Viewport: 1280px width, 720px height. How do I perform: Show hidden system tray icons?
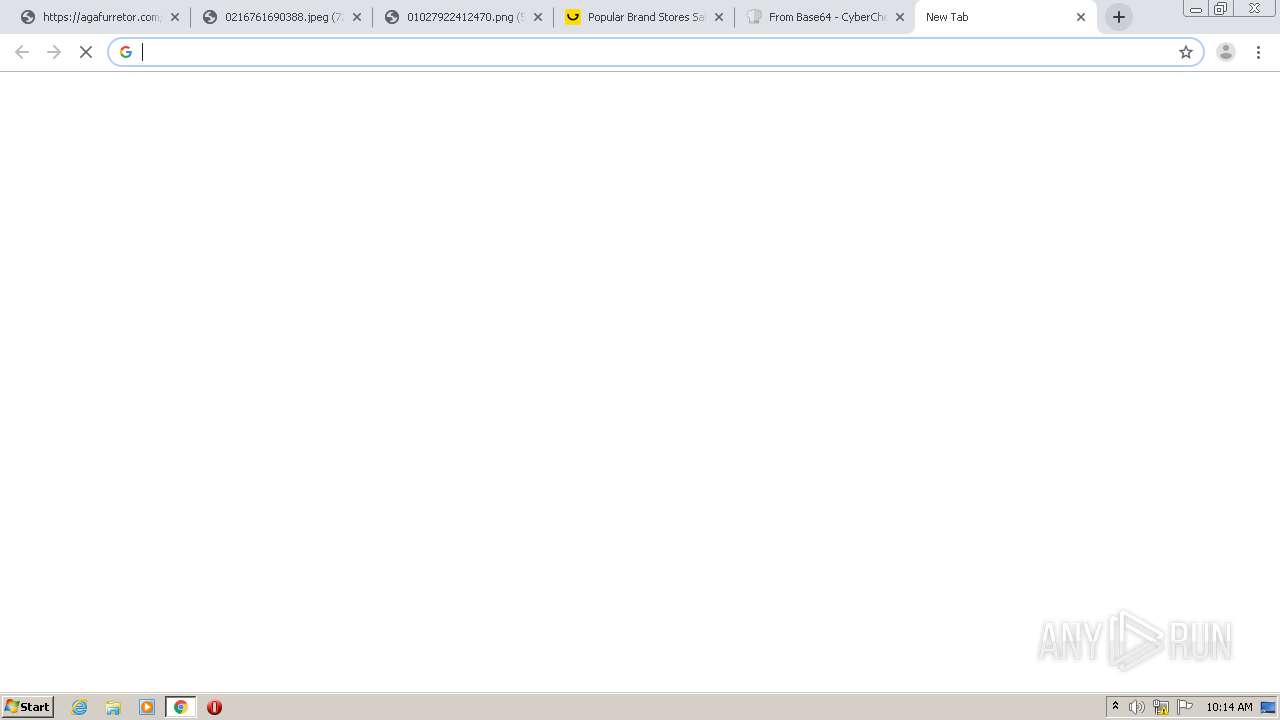pos(1115,707)
